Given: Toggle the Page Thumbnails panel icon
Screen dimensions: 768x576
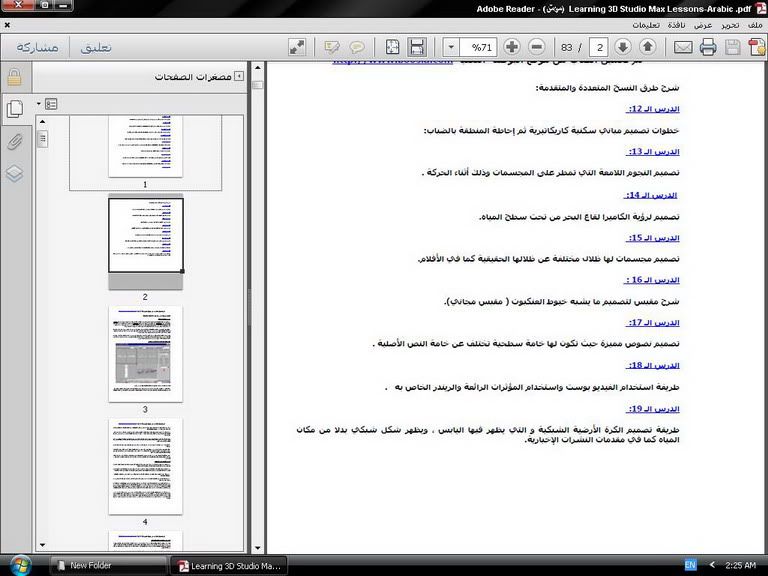Looking at the screenshot, I should pyautogui.click(x=15, y=109).
